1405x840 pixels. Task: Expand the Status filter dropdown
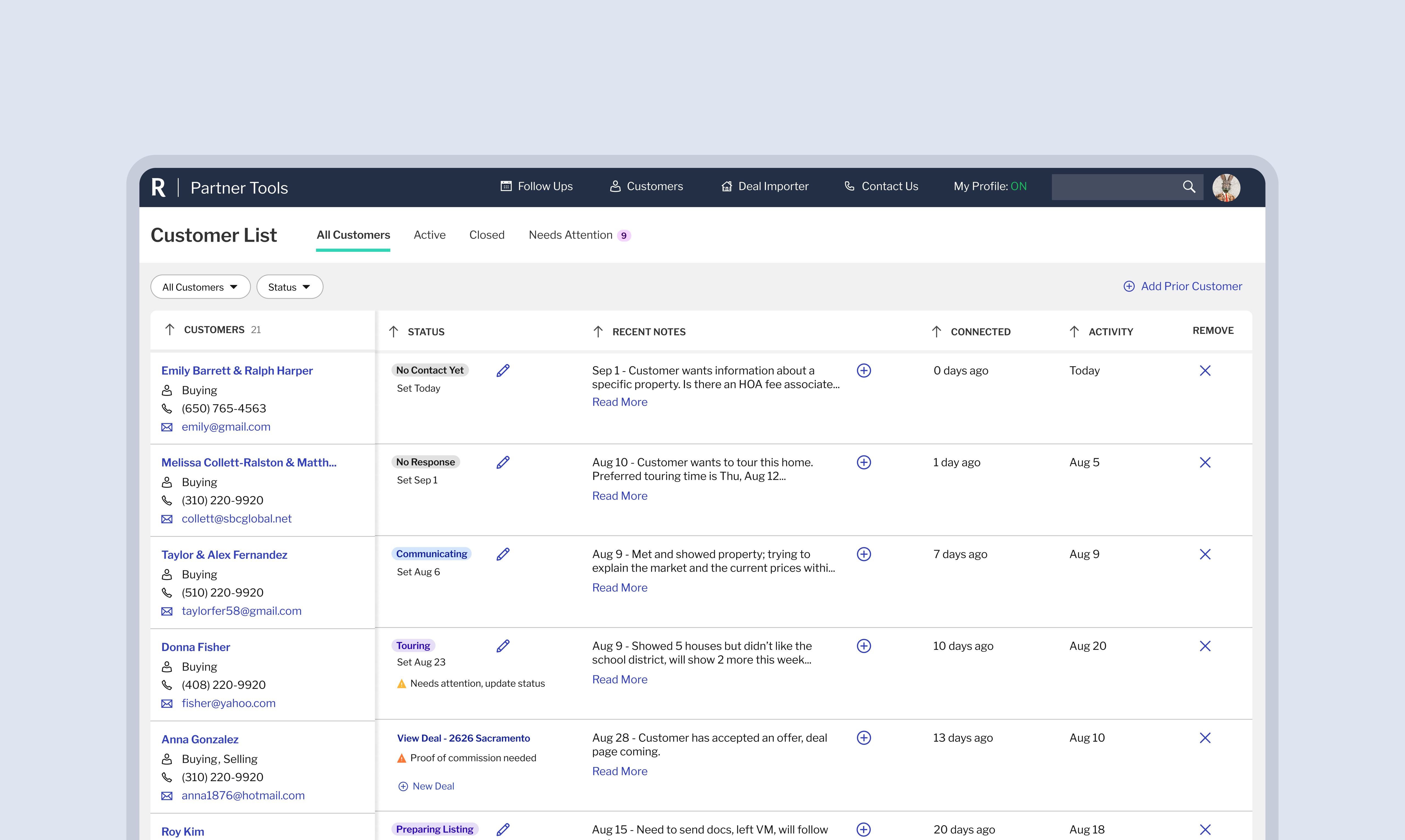click(x=290, y=287)
